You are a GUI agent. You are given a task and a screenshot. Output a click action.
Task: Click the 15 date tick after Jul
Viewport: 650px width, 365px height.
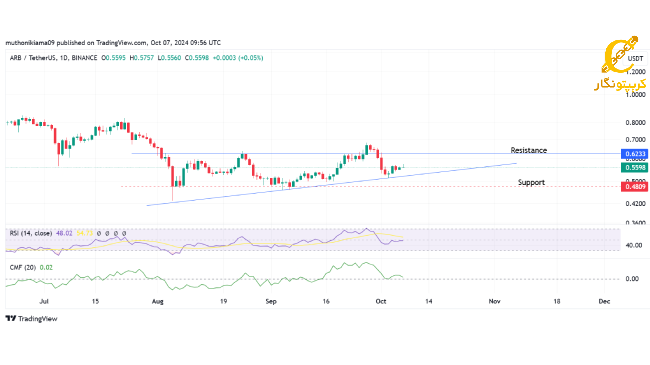pos(95,302)
